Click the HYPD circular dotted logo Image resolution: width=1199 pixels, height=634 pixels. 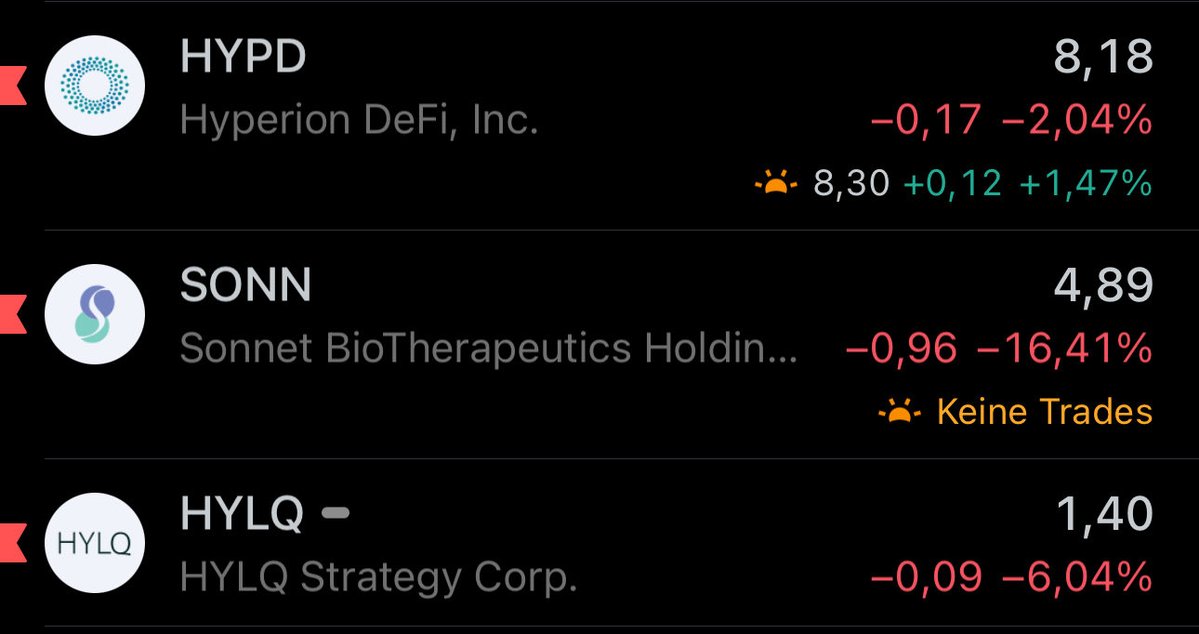pyautogui.click(x=95, y=86)
